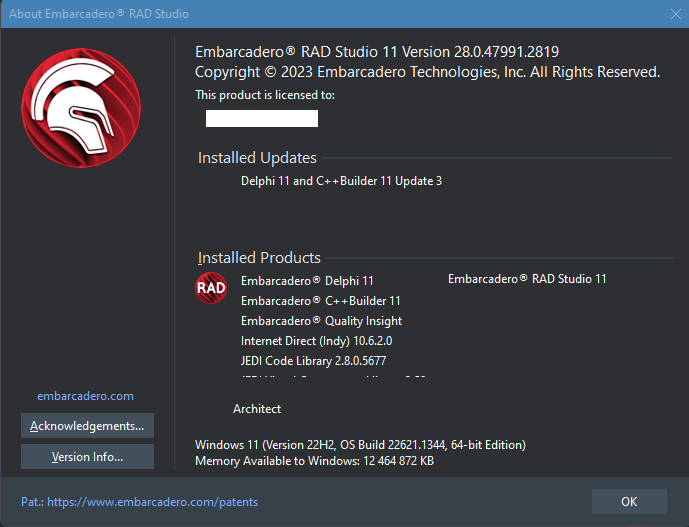The image size is (689, 527).
Task: Click the Embarcadero RAD Studio 11 product description
Action: pyautogui.click(x=527, y=279)
